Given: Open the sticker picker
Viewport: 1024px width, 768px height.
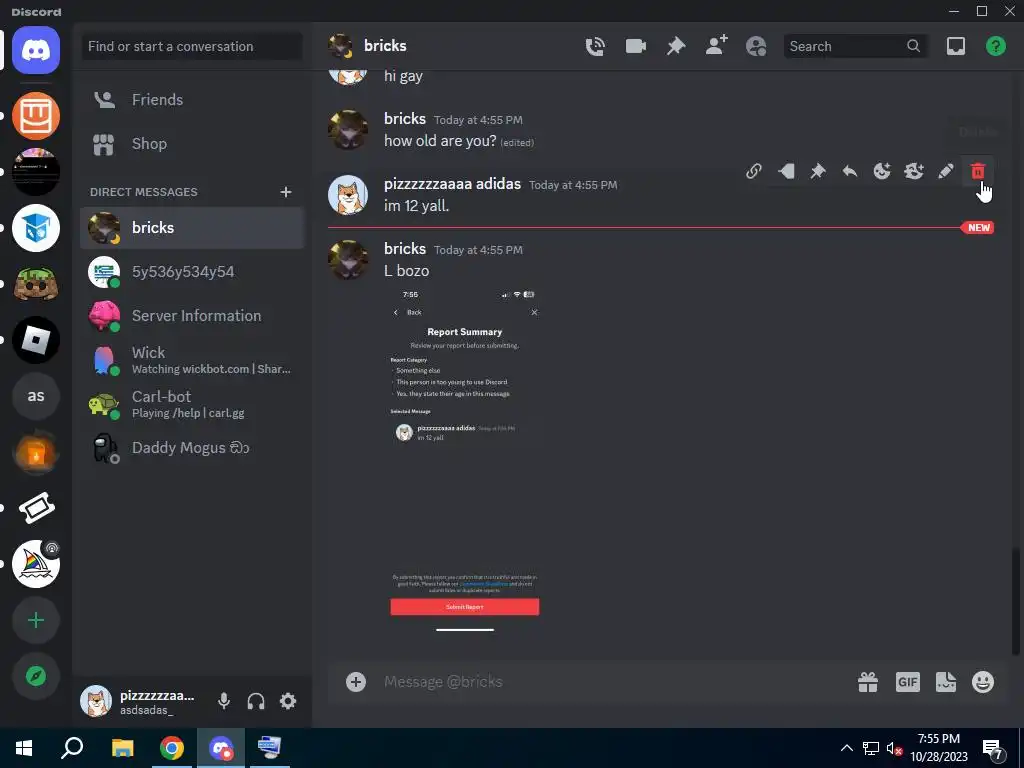Looking at the screenshot, I should point(946,682).
